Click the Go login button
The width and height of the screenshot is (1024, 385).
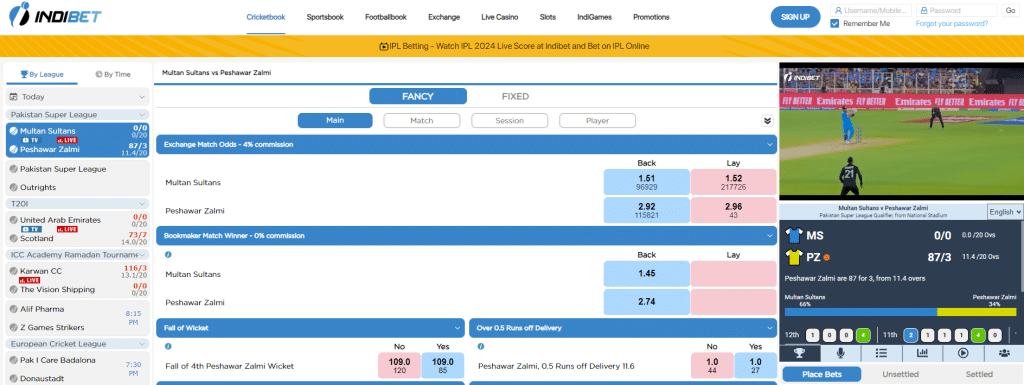tap(1010, 10)
